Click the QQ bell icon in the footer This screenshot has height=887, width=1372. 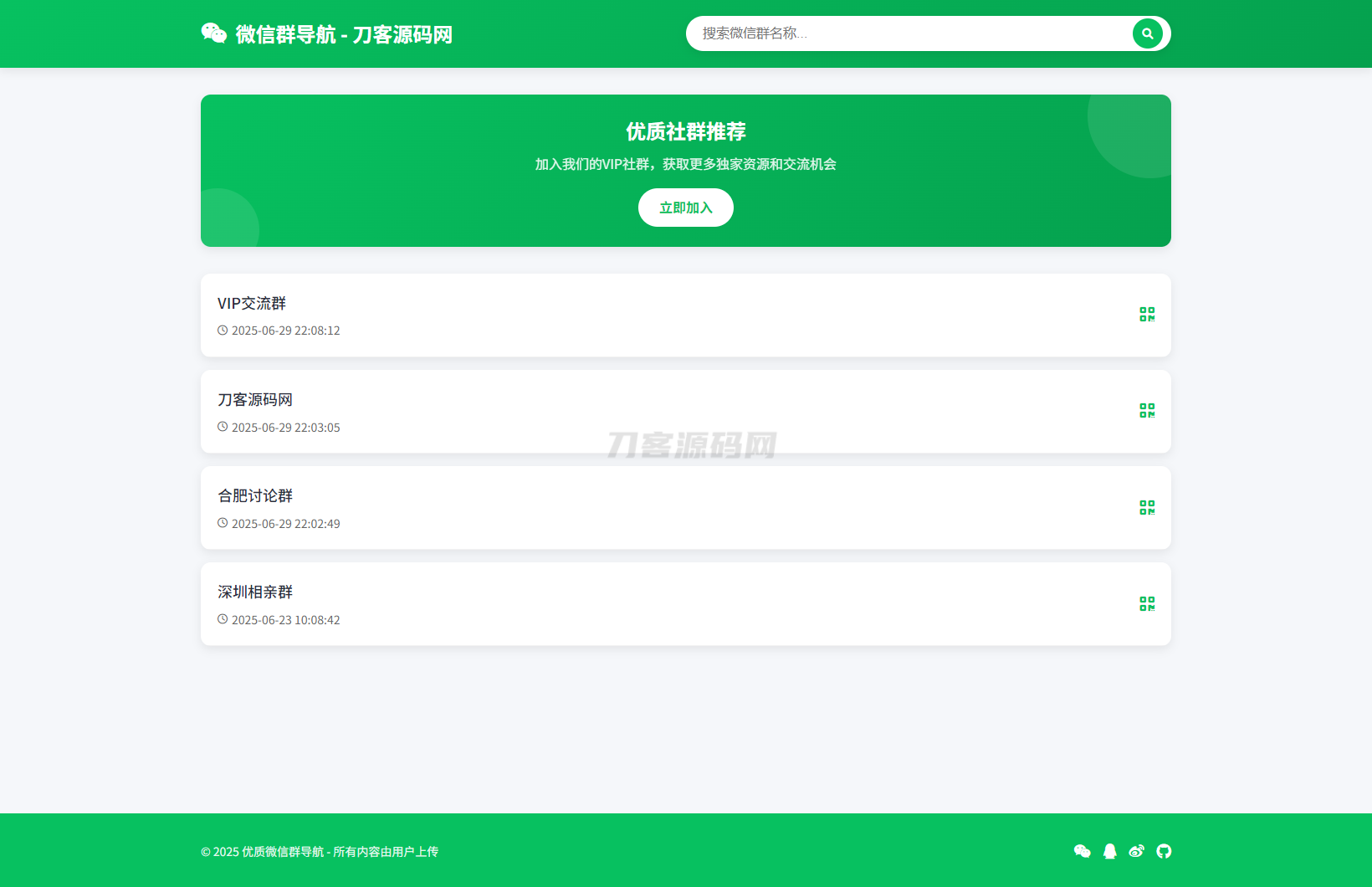1109,851
